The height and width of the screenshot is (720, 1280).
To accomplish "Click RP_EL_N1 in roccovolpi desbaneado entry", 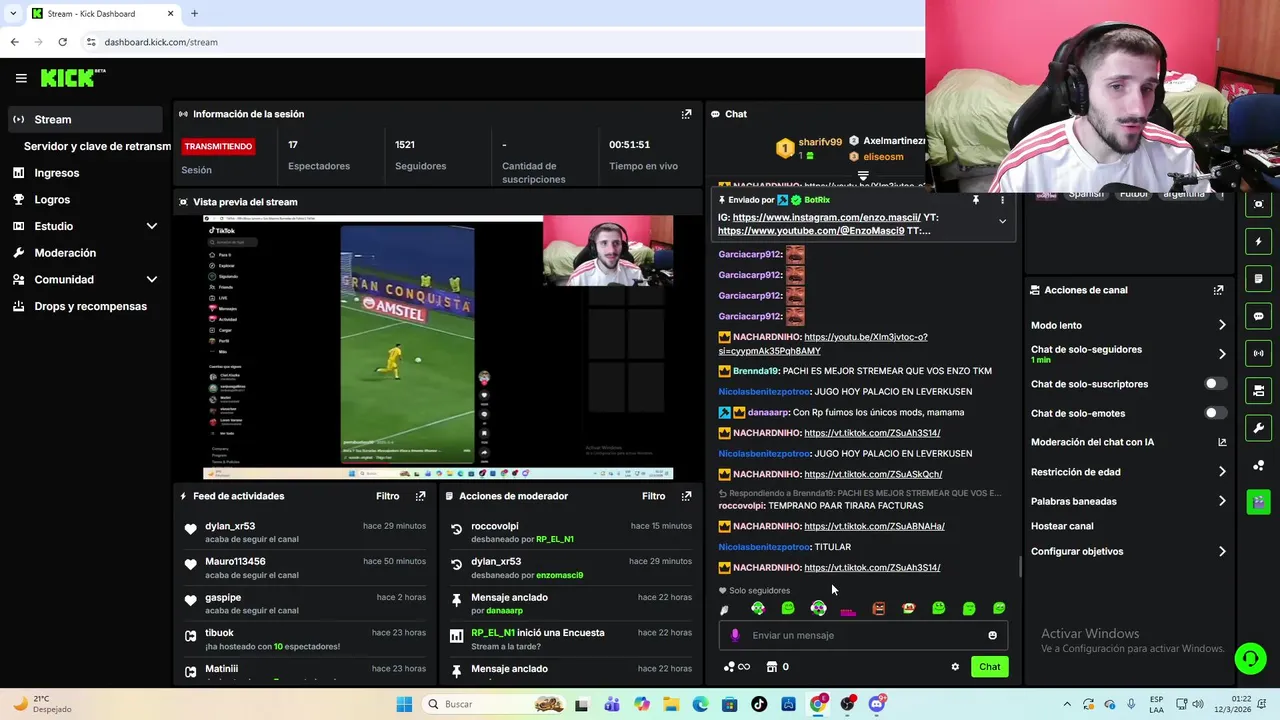I will pos(555,539).
